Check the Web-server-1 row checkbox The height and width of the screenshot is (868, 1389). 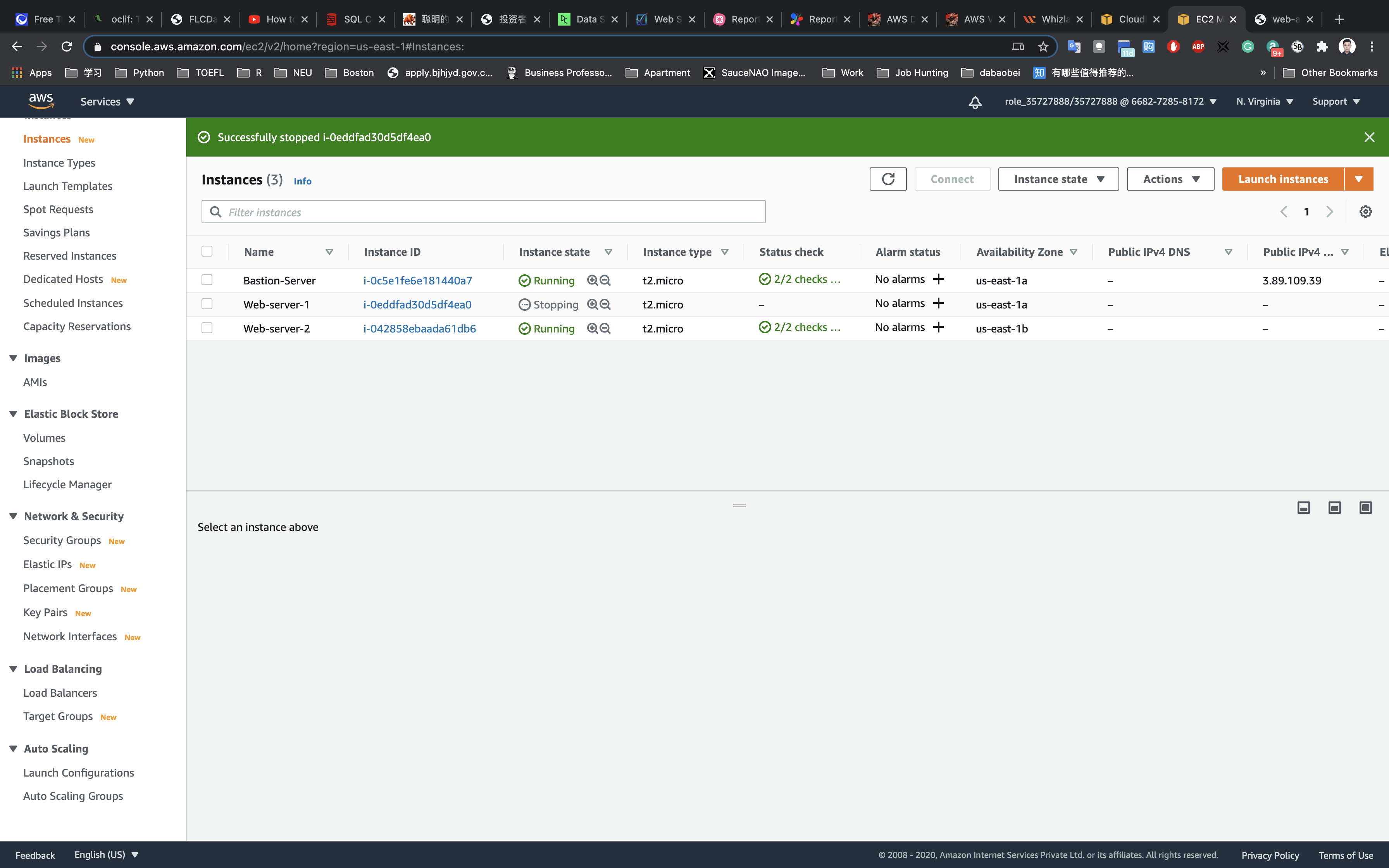(207, 304)
